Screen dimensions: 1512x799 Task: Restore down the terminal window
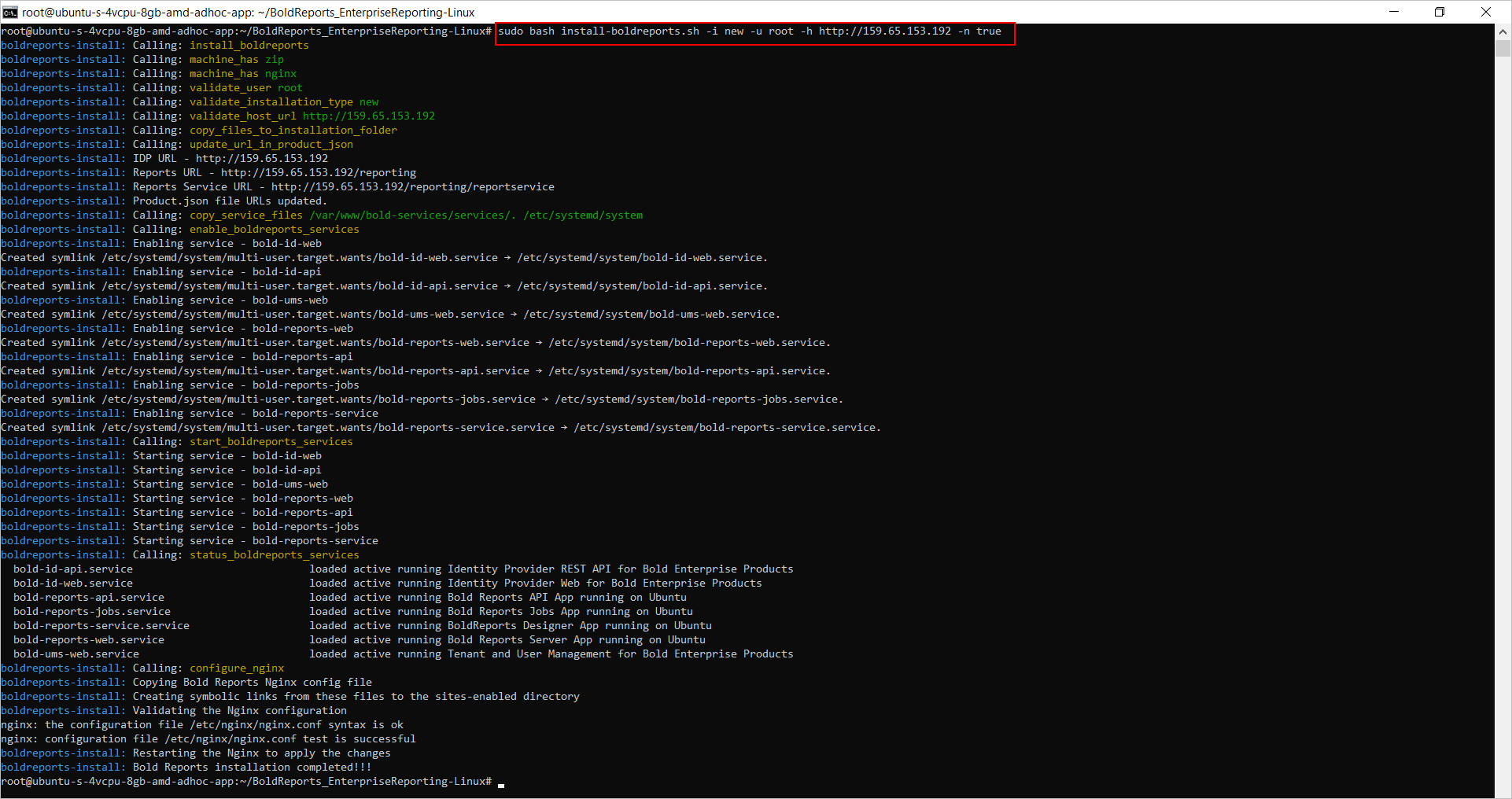pos(1440,12)
